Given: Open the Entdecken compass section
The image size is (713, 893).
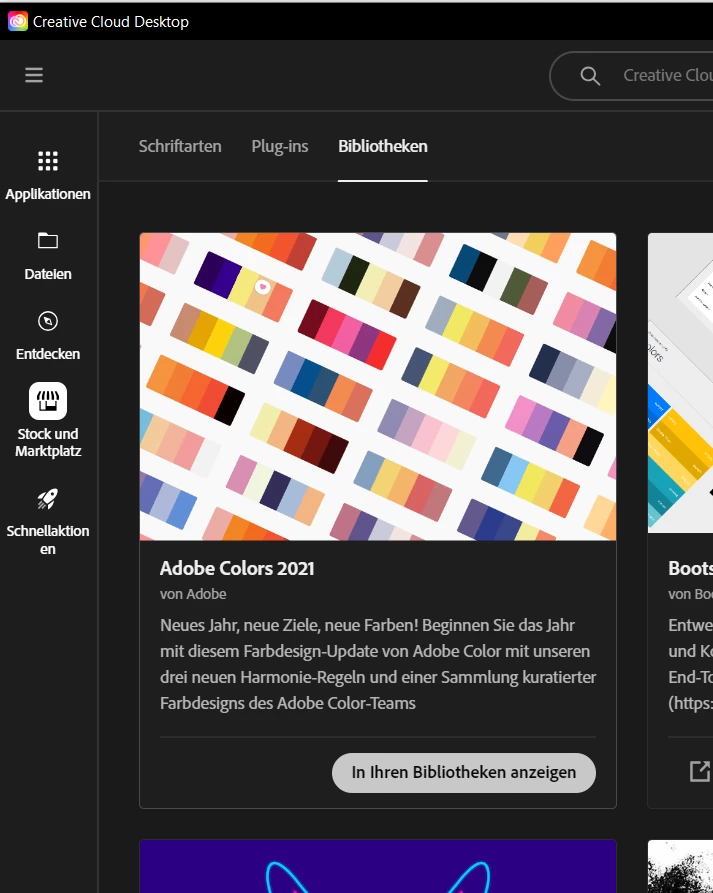Looking at the screenshot, I should pyautogui.click(x=48, y=336).
